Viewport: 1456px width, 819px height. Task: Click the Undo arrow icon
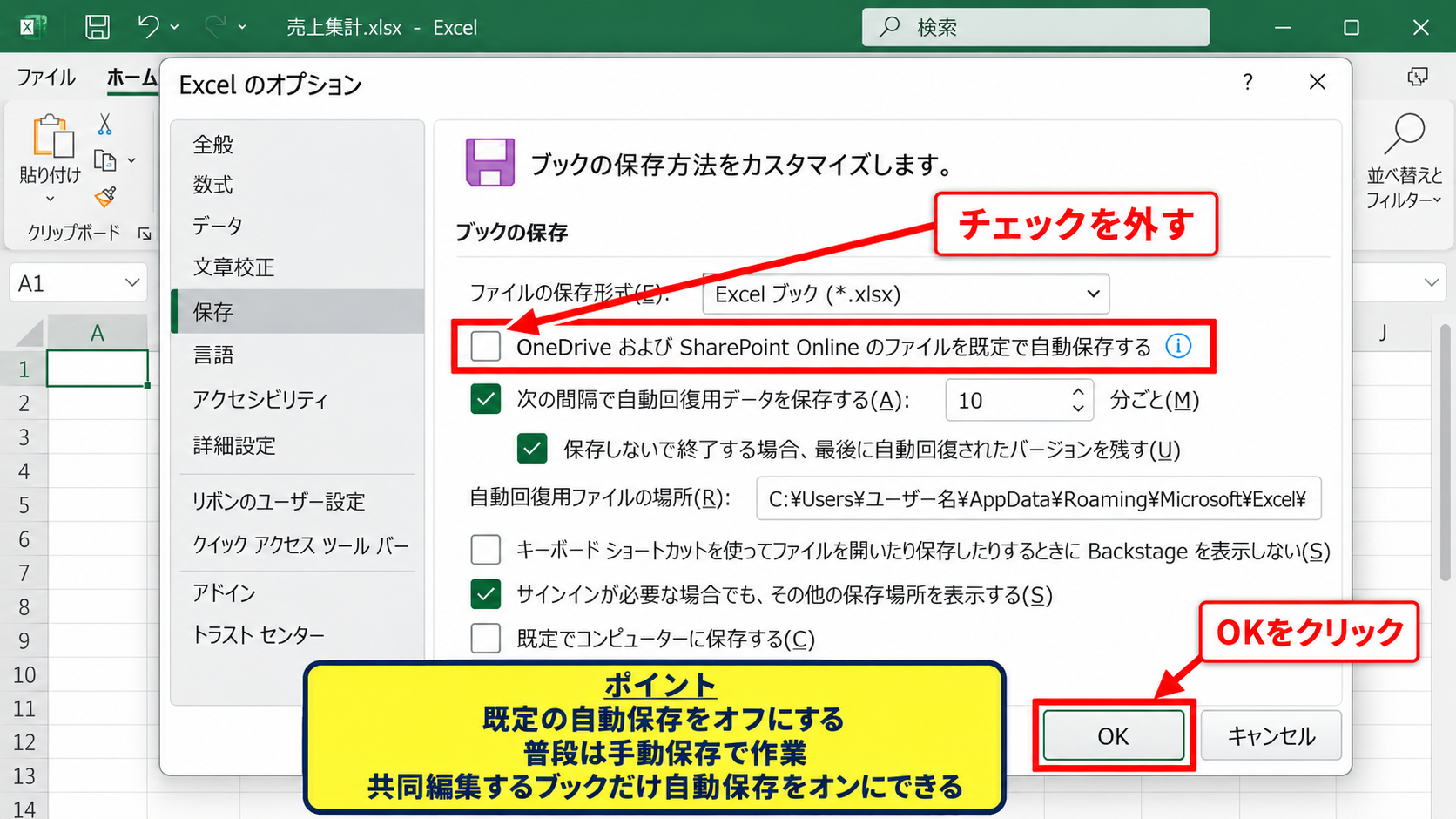[148, 27]
